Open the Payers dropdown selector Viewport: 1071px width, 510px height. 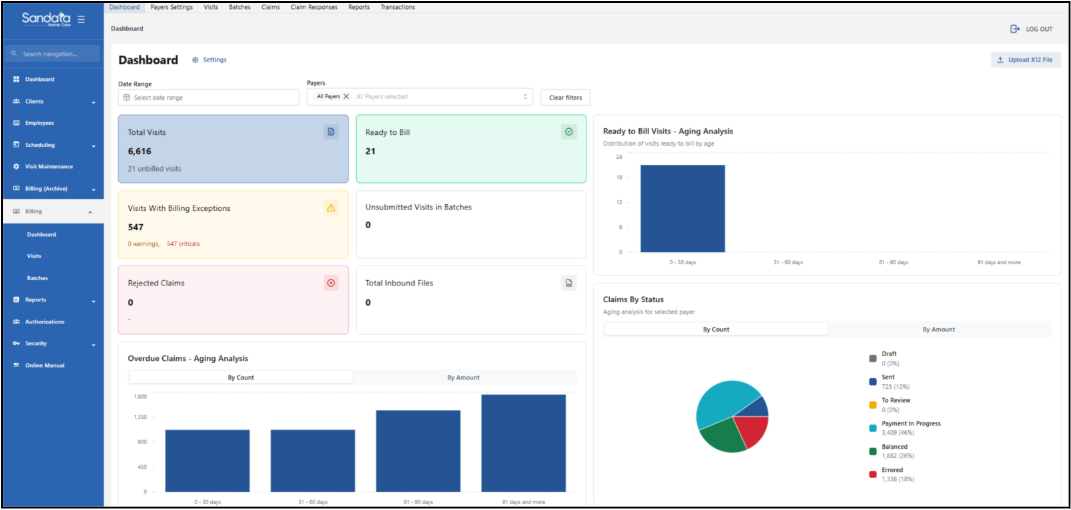[525, 97]
